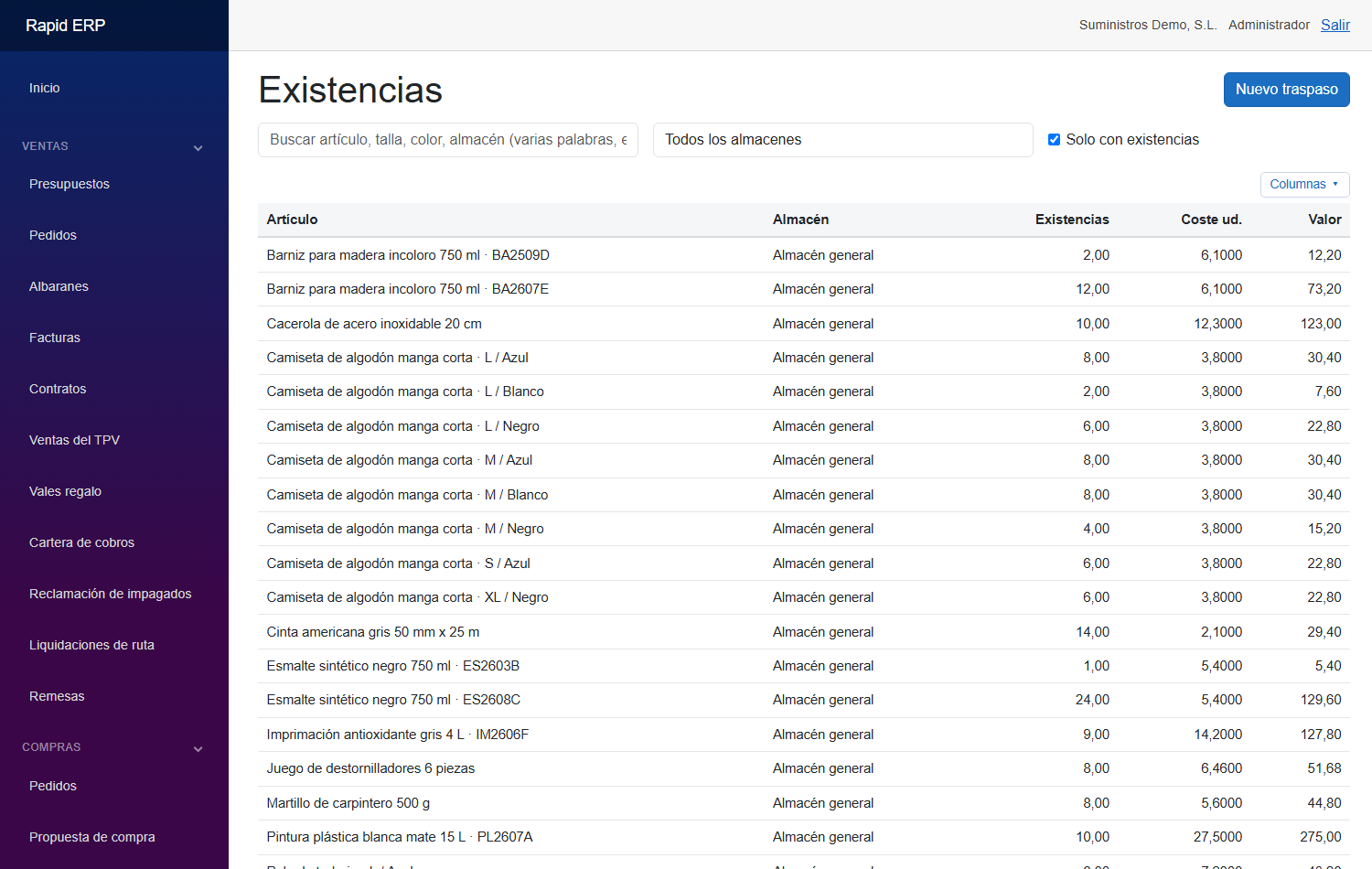This screenshot has height=869, width=1372.
Task: Select Cinta americana gris row
Action: click(x=804, y=632)
